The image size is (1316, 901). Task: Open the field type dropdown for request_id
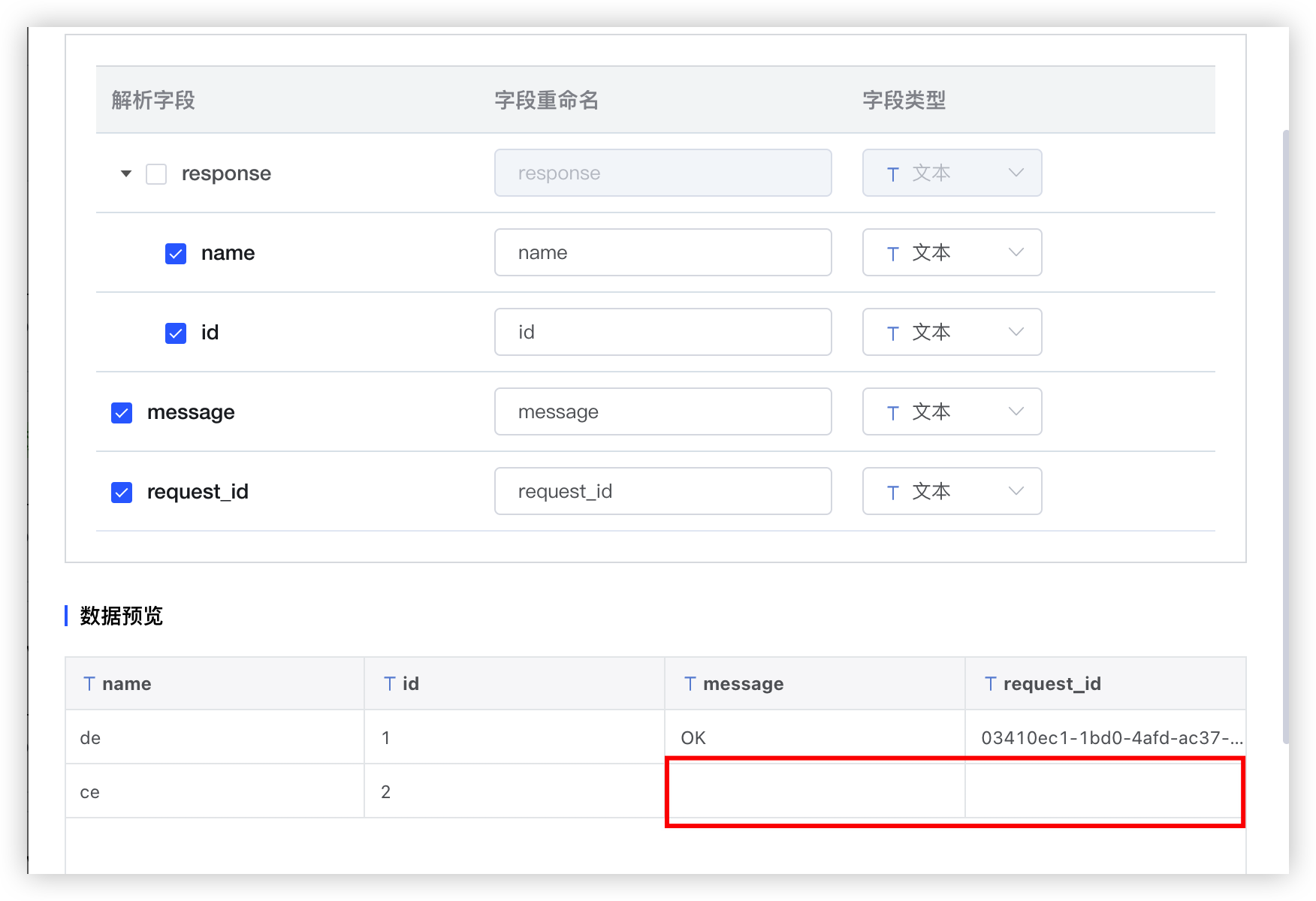[x=1016, y=491]
